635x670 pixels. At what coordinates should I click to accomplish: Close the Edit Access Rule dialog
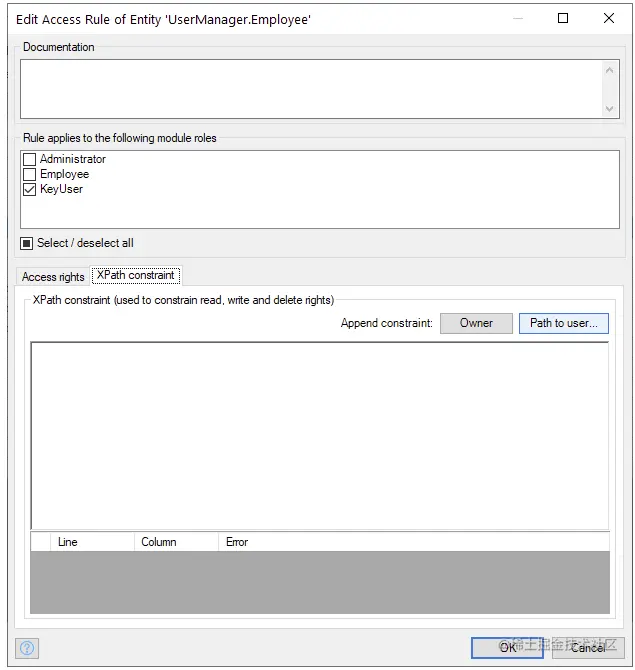(x=609, y=18)
